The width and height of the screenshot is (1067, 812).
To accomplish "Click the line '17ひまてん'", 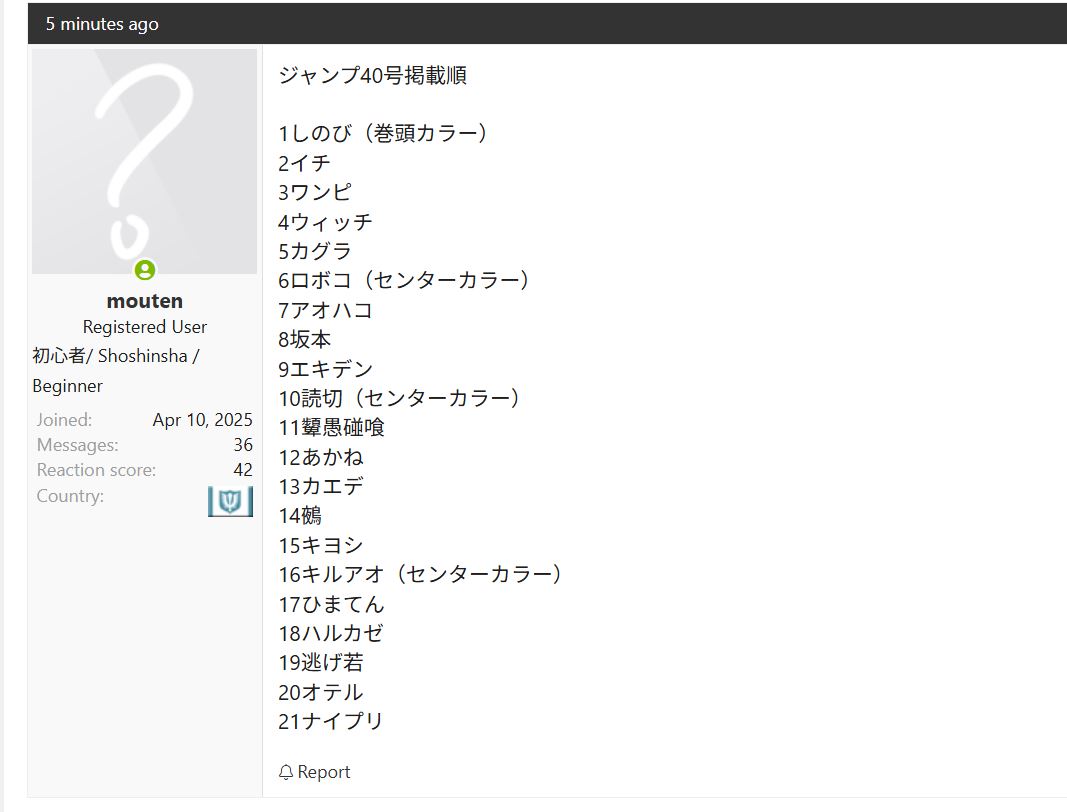I will coord(331,604).
